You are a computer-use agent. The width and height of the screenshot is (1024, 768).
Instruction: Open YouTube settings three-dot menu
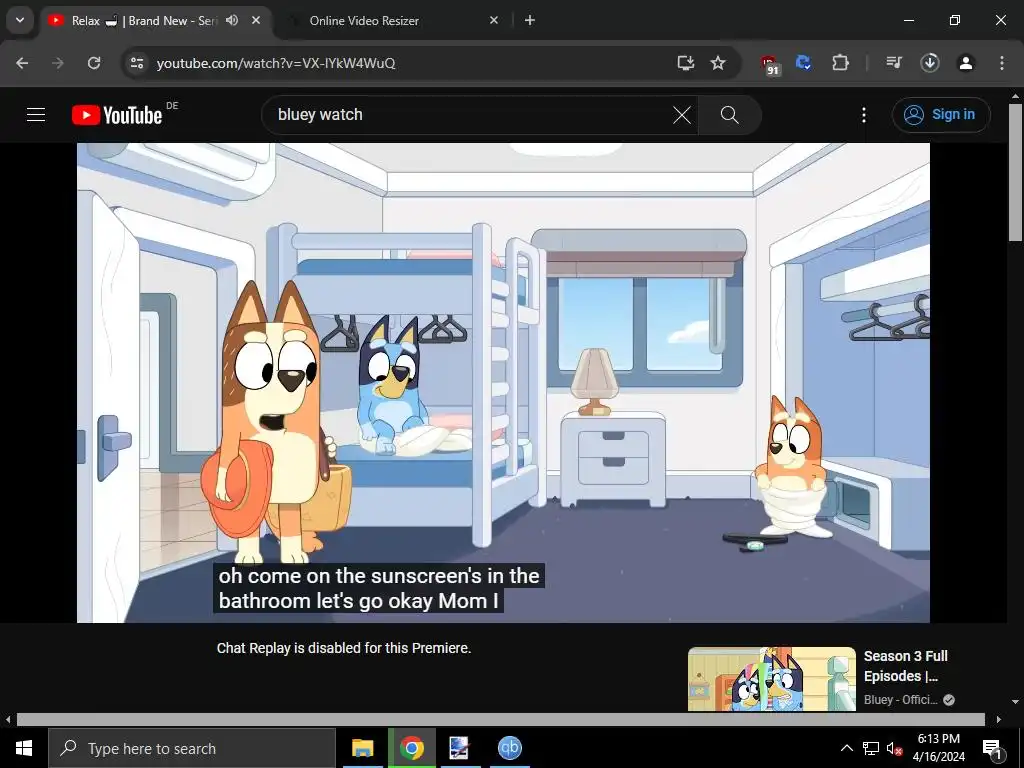click(x=864, y=115)
